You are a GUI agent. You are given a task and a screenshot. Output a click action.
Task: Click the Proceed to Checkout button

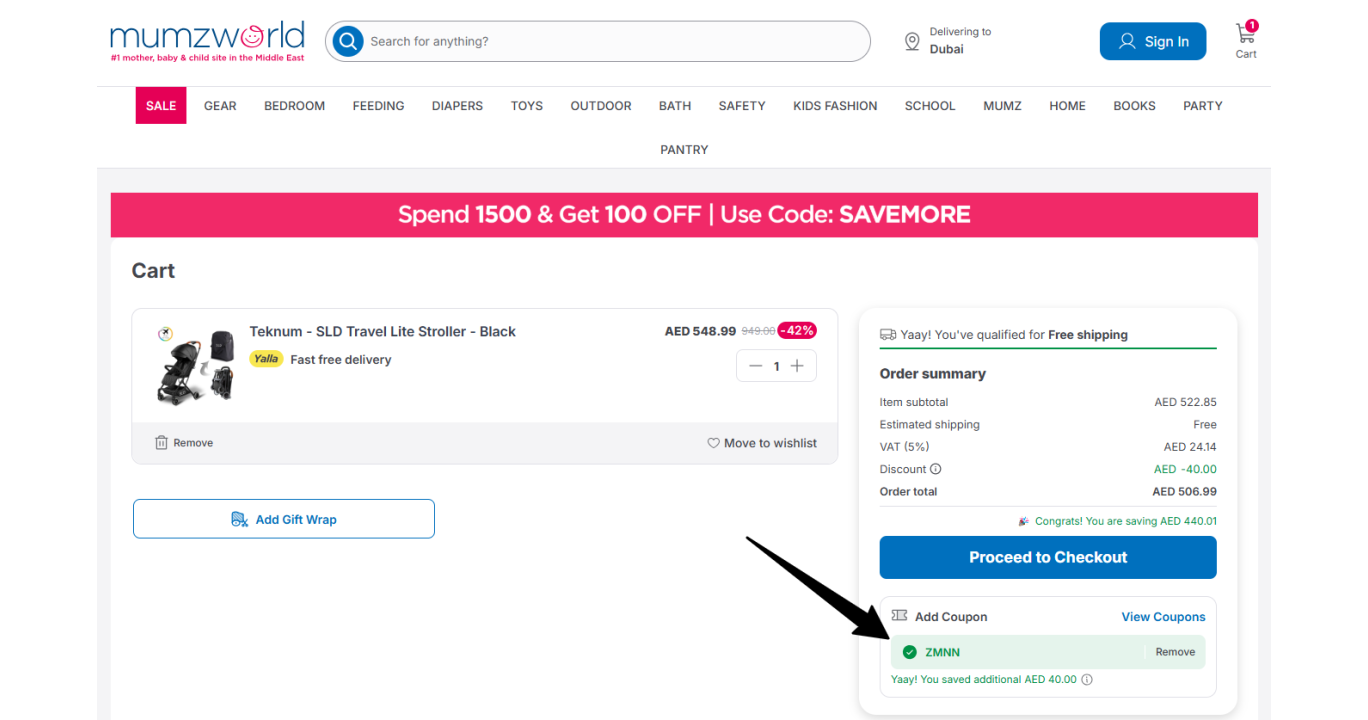[x=1048, y=557]
